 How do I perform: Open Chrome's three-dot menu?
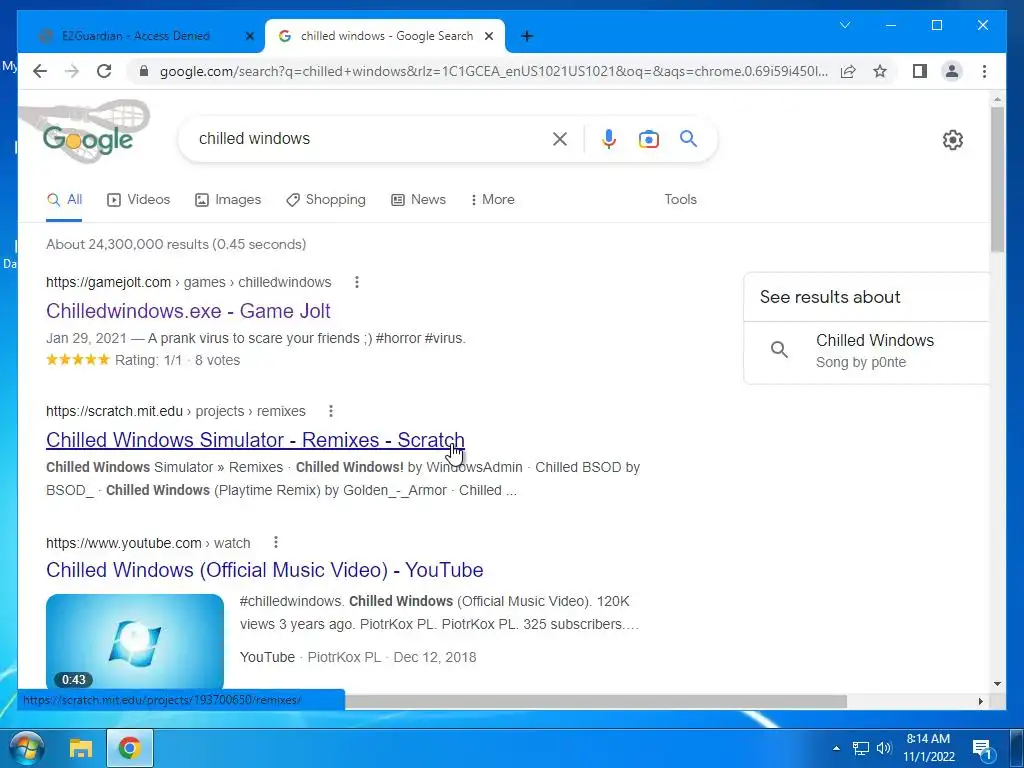(984, 71)
